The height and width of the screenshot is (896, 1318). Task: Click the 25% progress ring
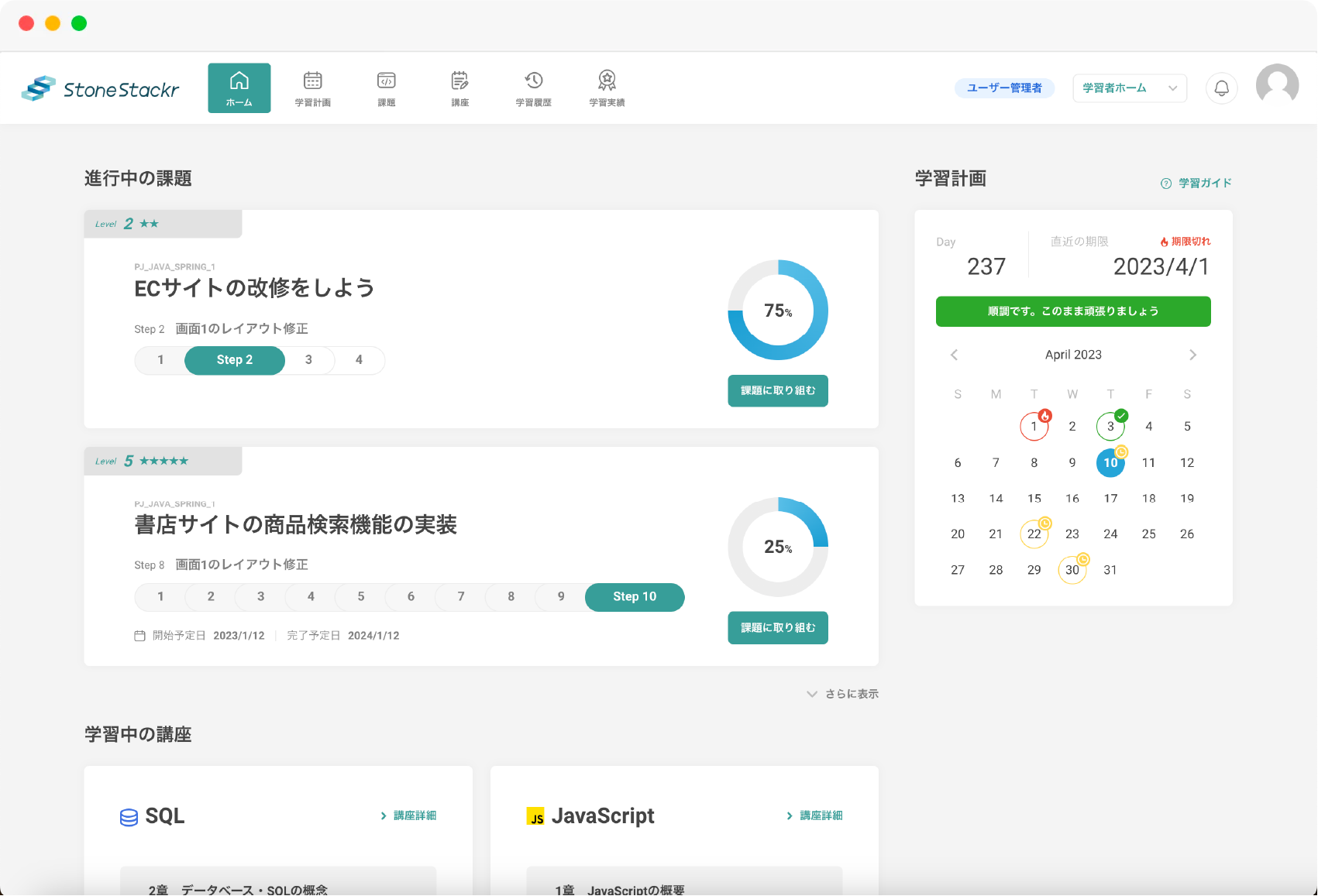pos(778,547)
